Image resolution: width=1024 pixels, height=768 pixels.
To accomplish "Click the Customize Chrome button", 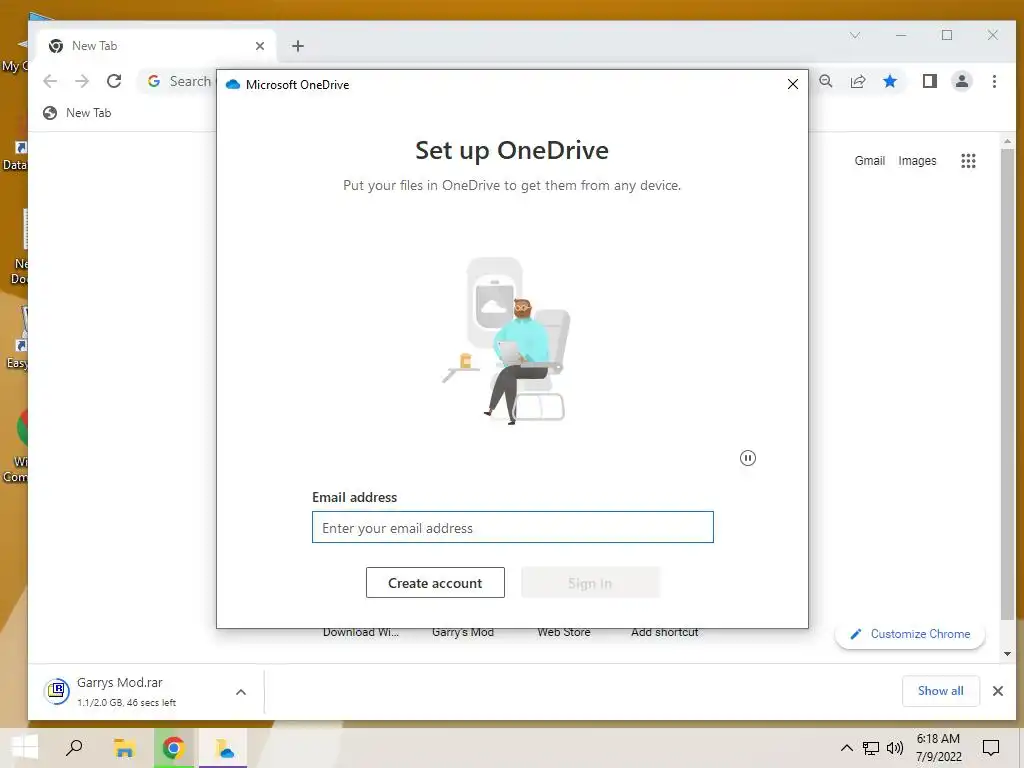I will point(910,634).
